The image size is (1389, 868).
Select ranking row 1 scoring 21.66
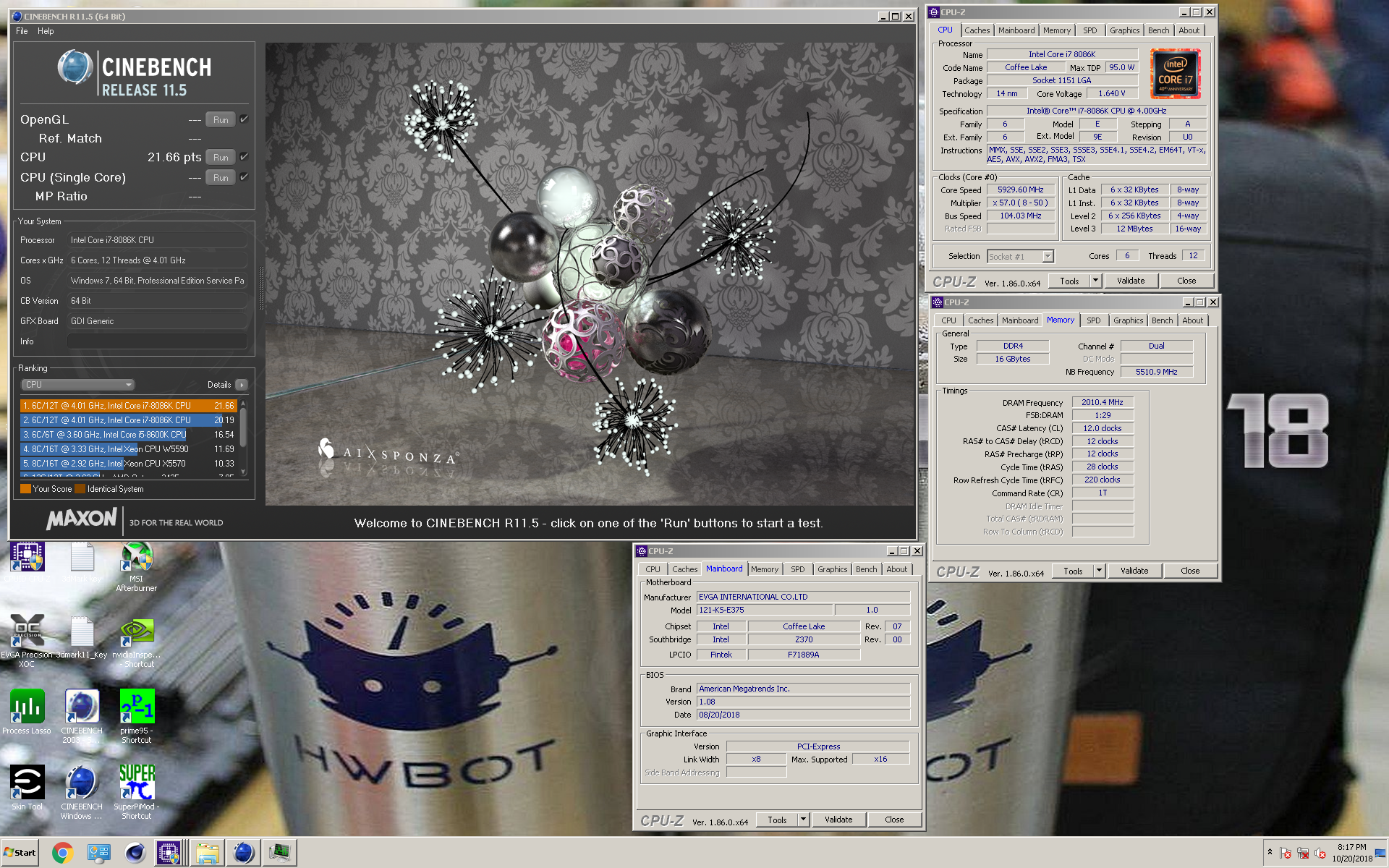click(x=129, y=406)
